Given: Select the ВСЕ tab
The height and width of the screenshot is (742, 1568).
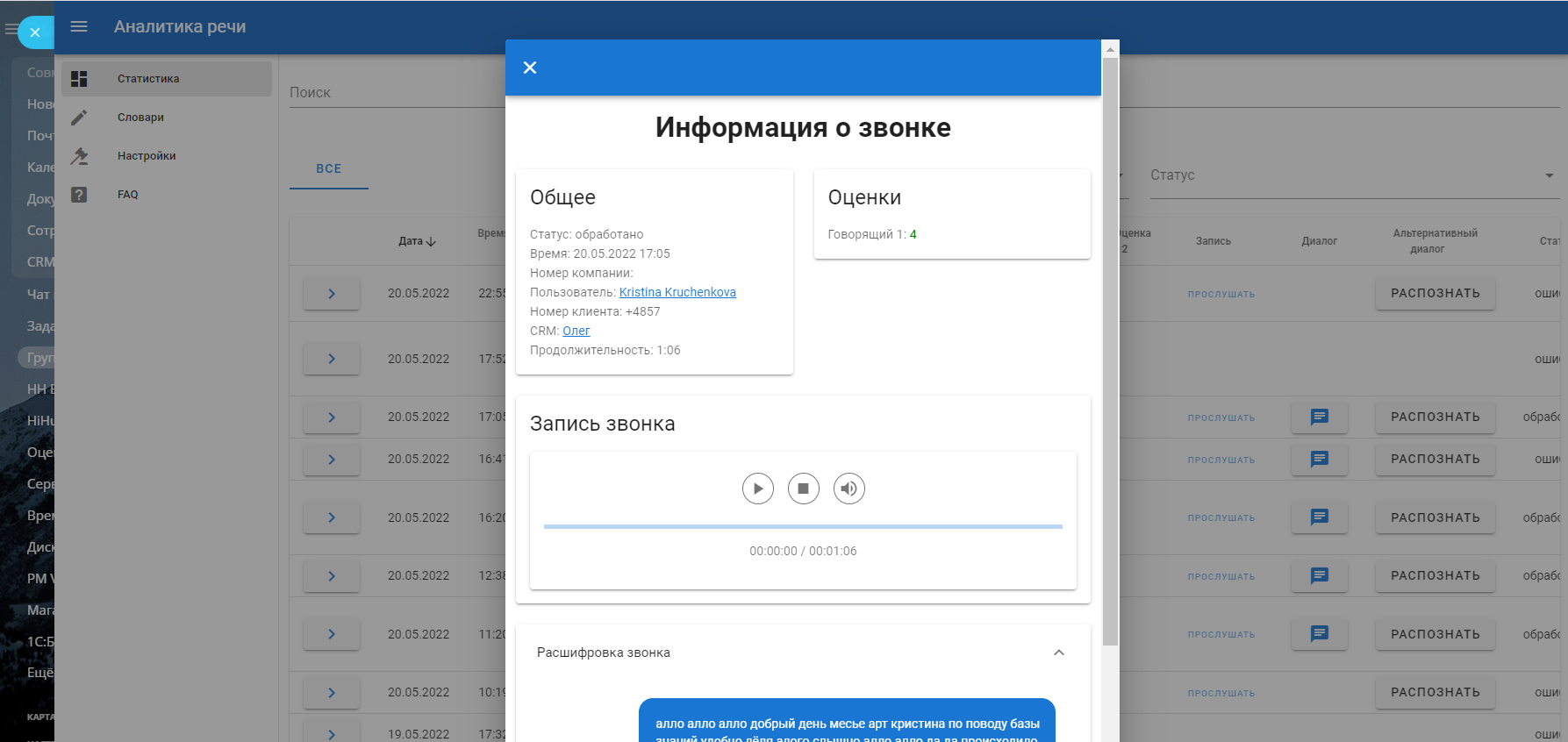Looking at the screenshot, I should point(329,168).
